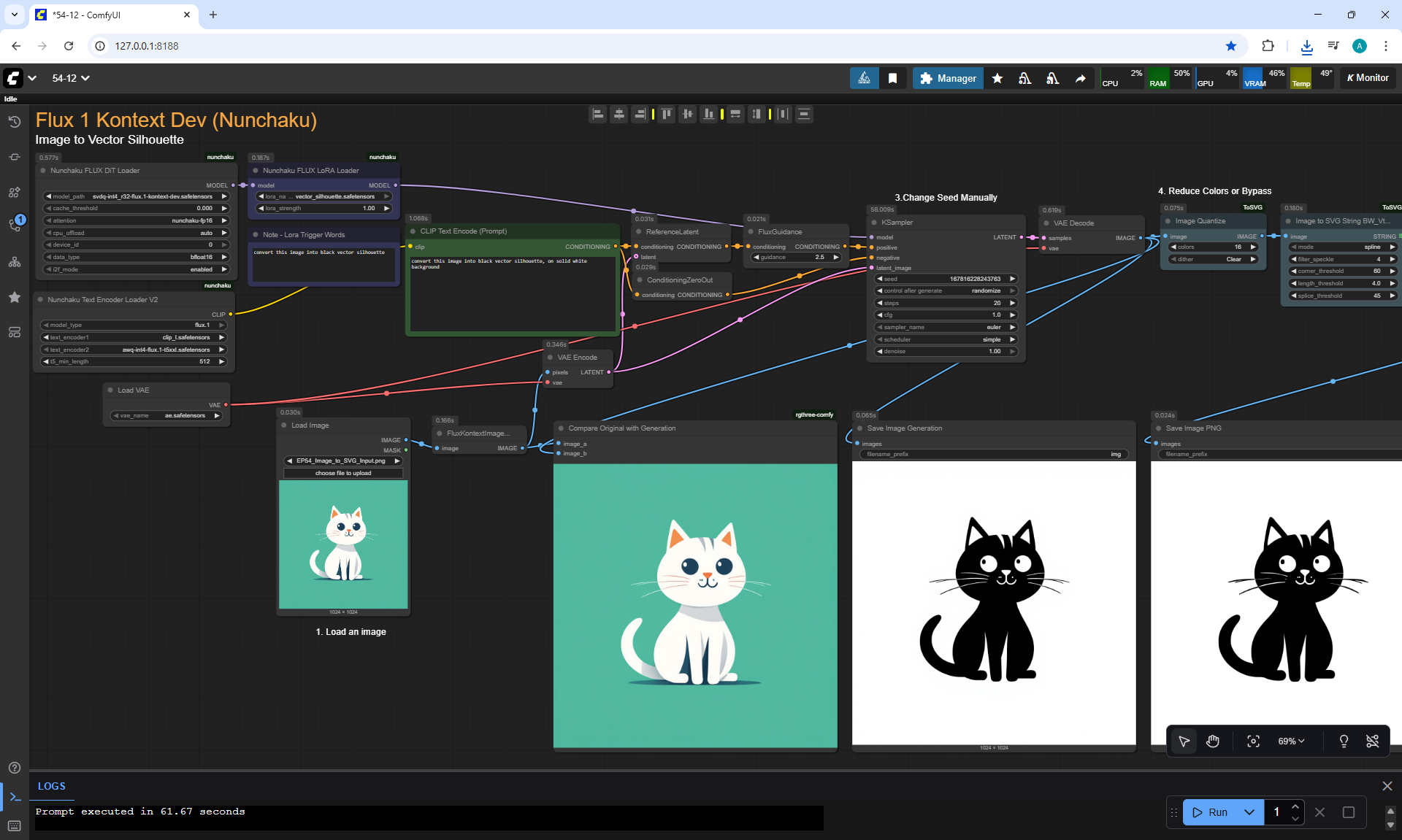Click the Load Image cat thumbnail preview

pos(343,544)
